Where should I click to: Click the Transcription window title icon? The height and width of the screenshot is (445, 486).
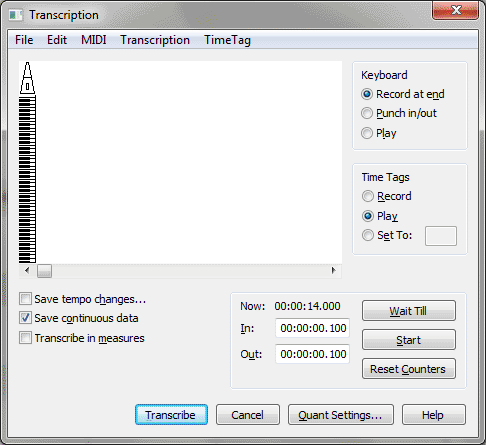click(15, 15)
